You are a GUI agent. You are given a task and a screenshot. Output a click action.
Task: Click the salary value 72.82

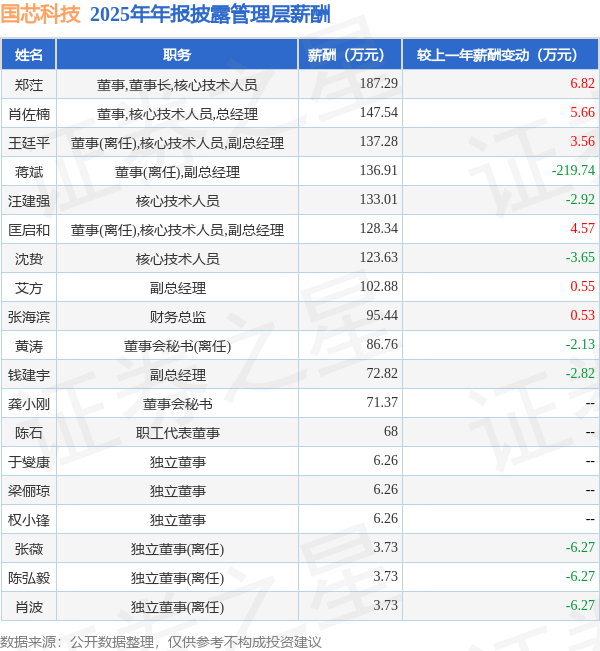pos(382,374)
